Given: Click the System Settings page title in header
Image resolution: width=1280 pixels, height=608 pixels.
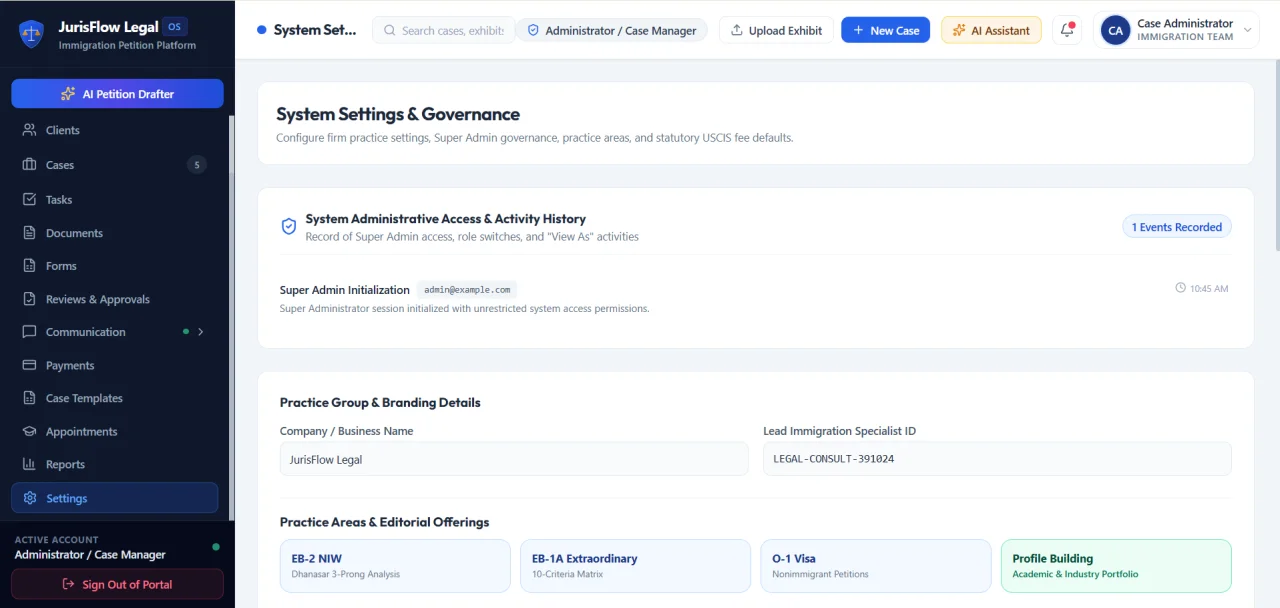Looking at the screenshot, I should pos(315,30).
